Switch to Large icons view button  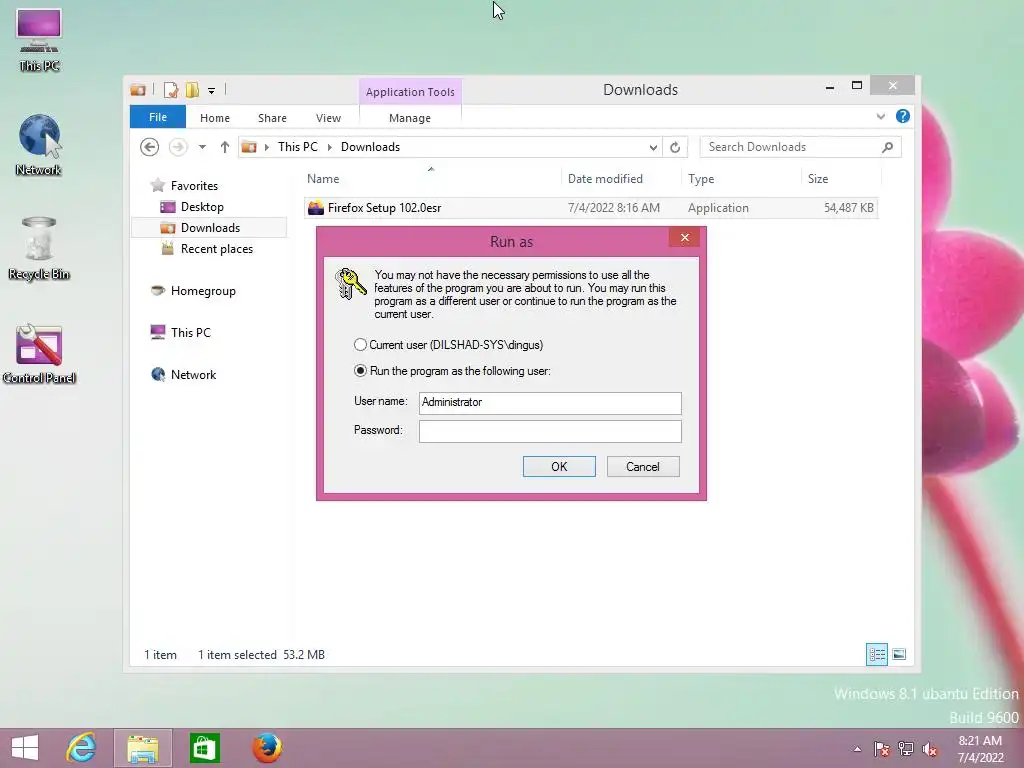coord(899,654)
